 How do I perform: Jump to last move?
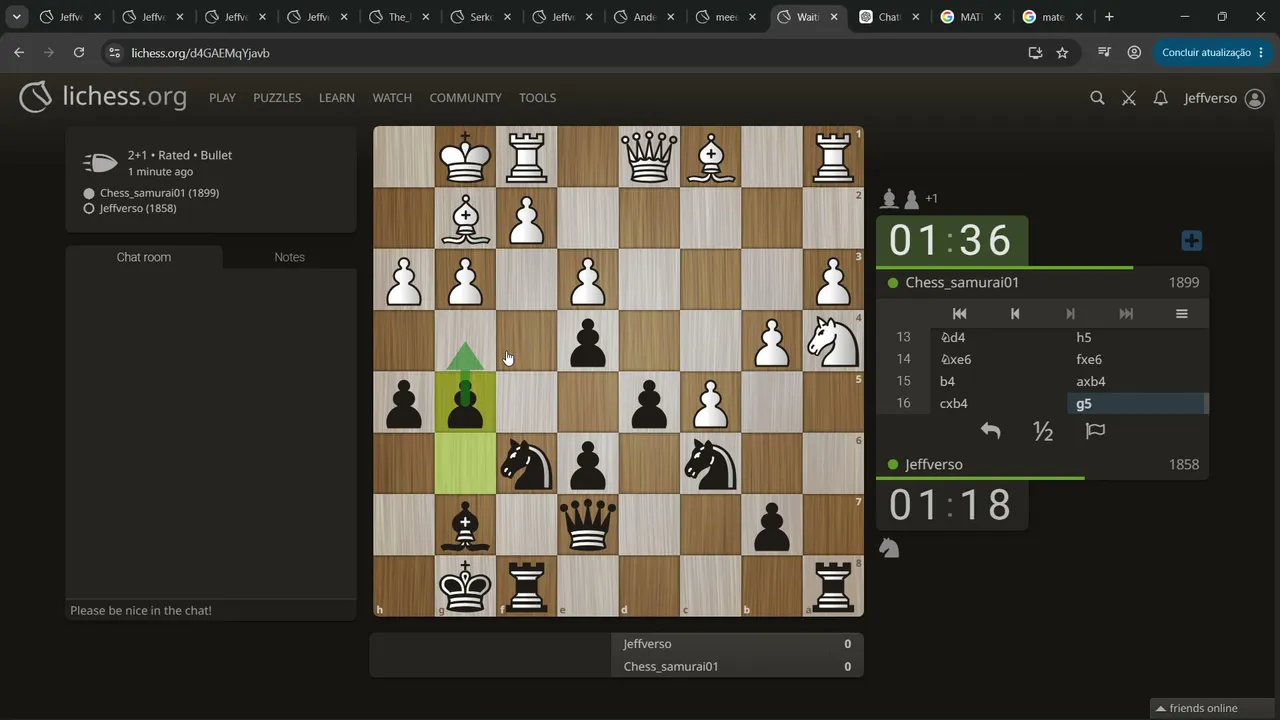[x=1126, y=314]
